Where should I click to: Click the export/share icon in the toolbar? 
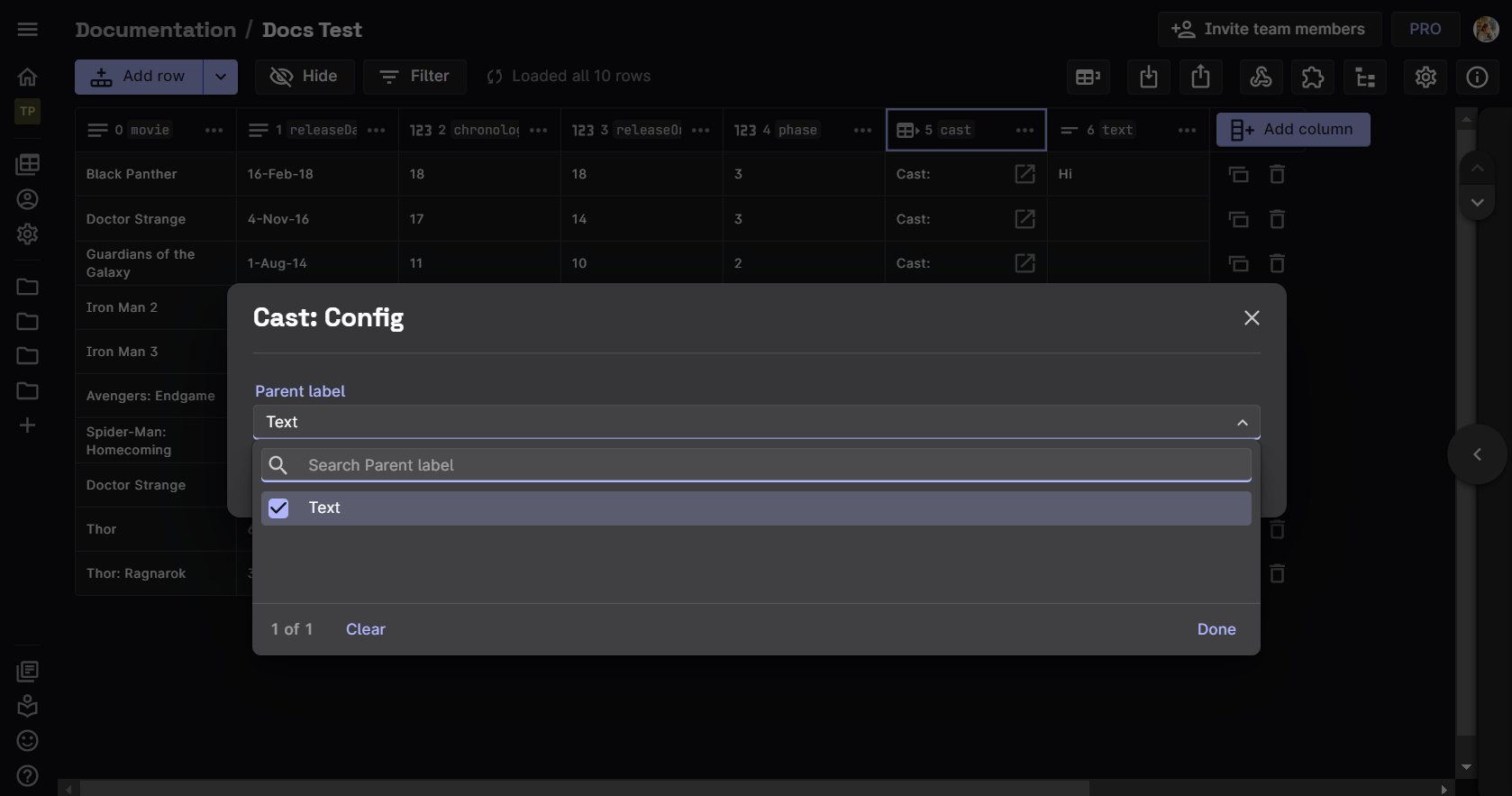coord(1200,78)
